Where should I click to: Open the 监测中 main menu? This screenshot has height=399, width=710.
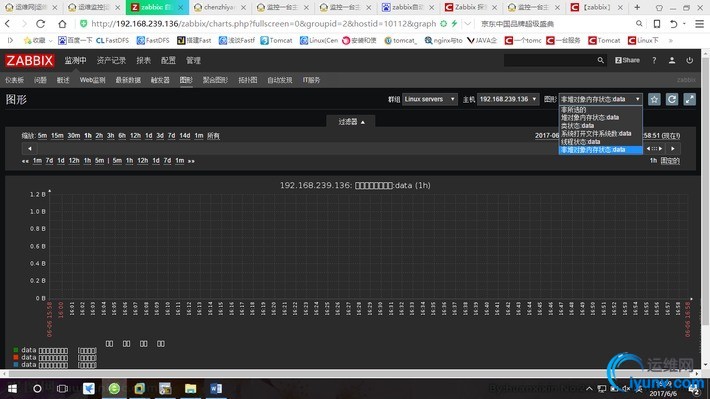pyautogui.click(x=75, y=60)
